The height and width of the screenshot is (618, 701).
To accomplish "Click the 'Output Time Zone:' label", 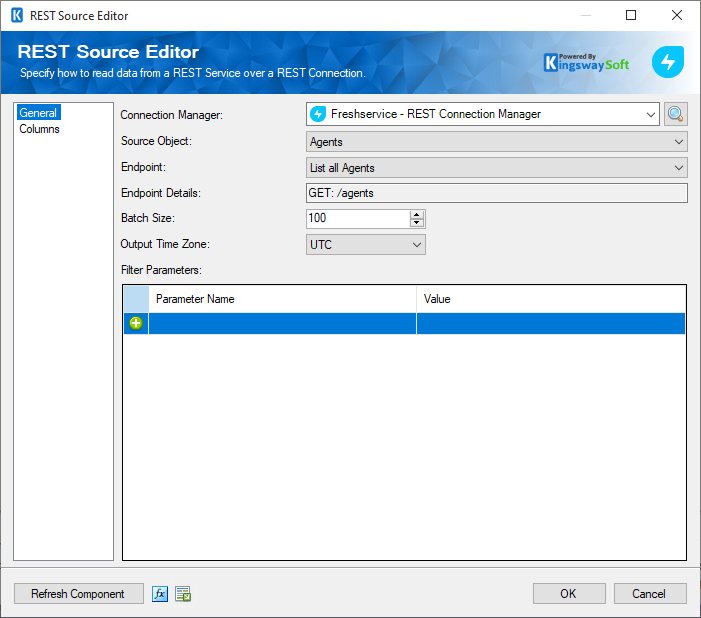I will coord(165,244).
